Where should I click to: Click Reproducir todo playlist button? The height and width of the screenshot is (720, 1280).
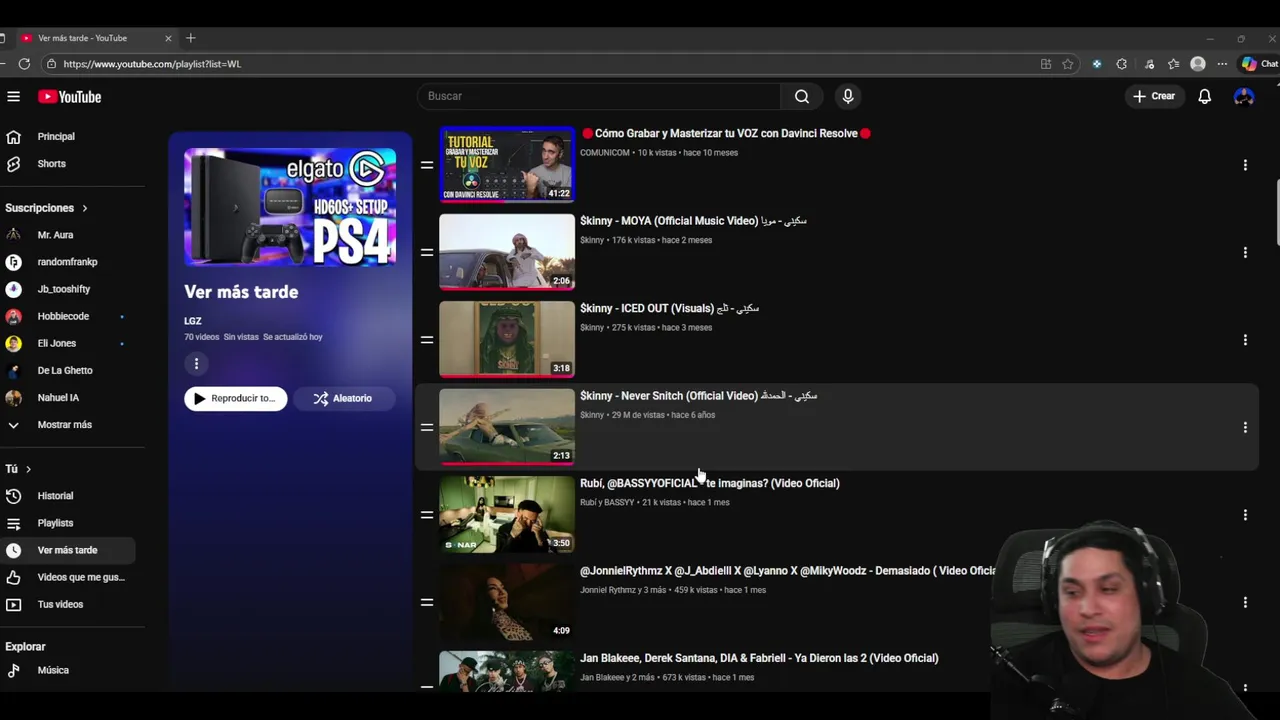click(x=236, y=398)
